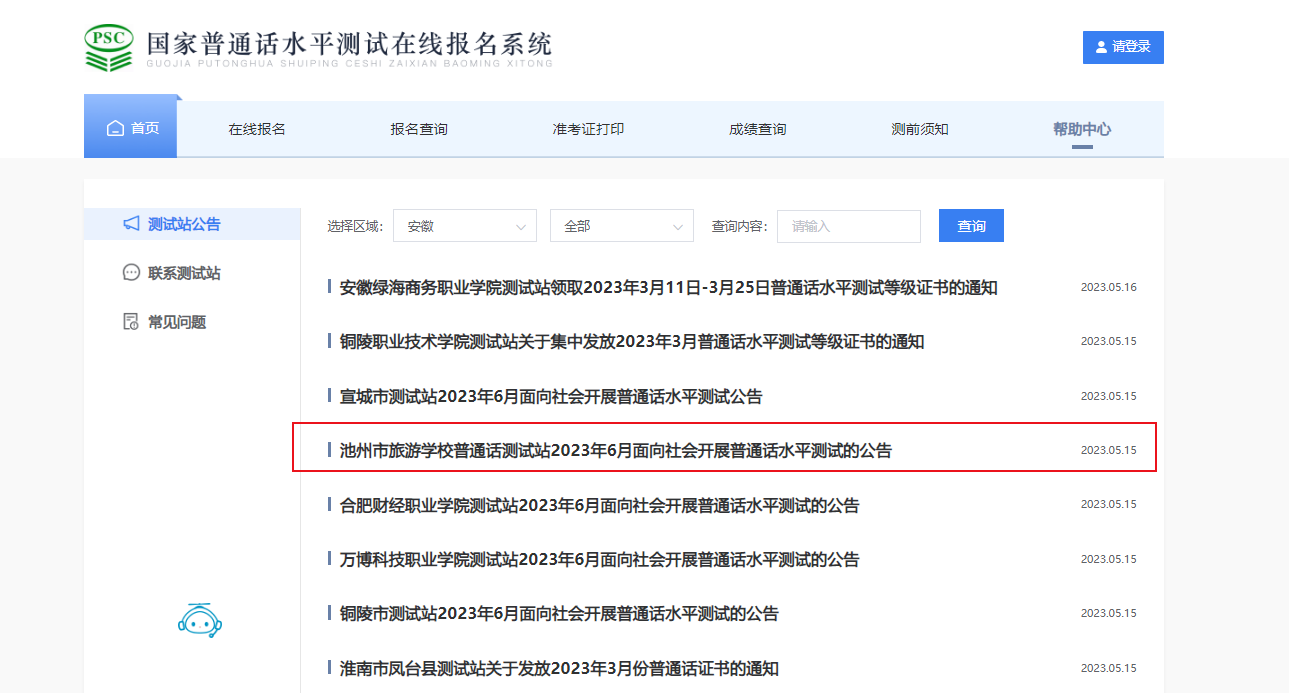Viewport: 1289px width, 693px height.
Task: Click the PSC logo icon
Action: click(x=109, y=46)
